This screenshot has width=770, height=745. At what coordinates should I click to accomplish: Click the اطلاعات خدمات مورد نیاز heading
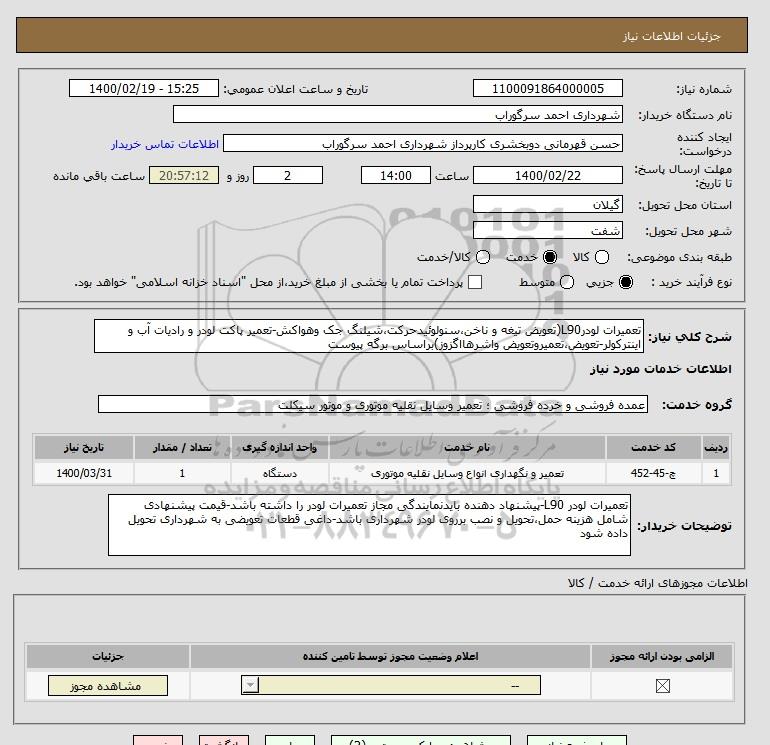[660, 369]
